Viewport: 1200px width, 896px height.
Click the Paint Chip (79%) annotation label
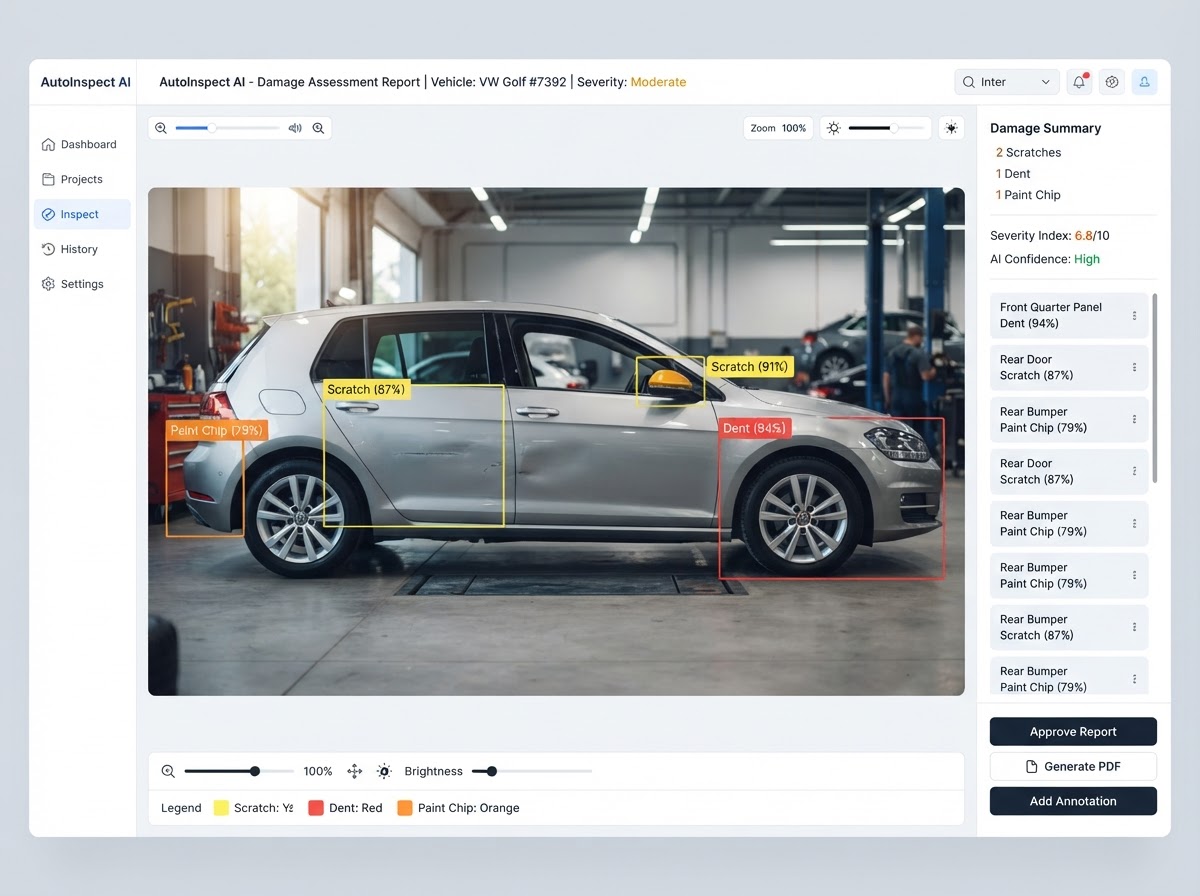pyautogui.click(x=217, y=431)
